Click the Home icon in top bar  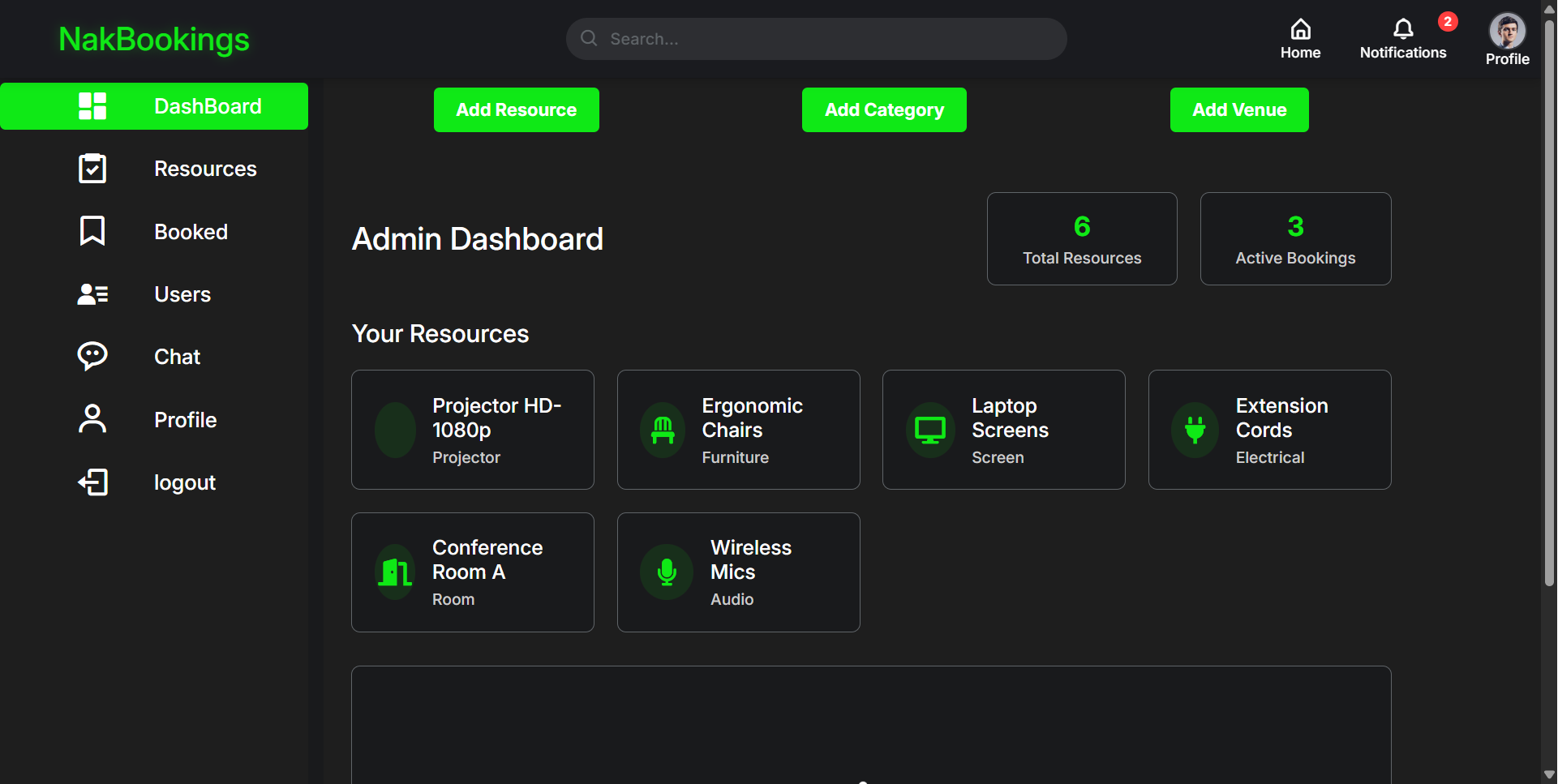pyautogui.click(x=1300, y=29)
